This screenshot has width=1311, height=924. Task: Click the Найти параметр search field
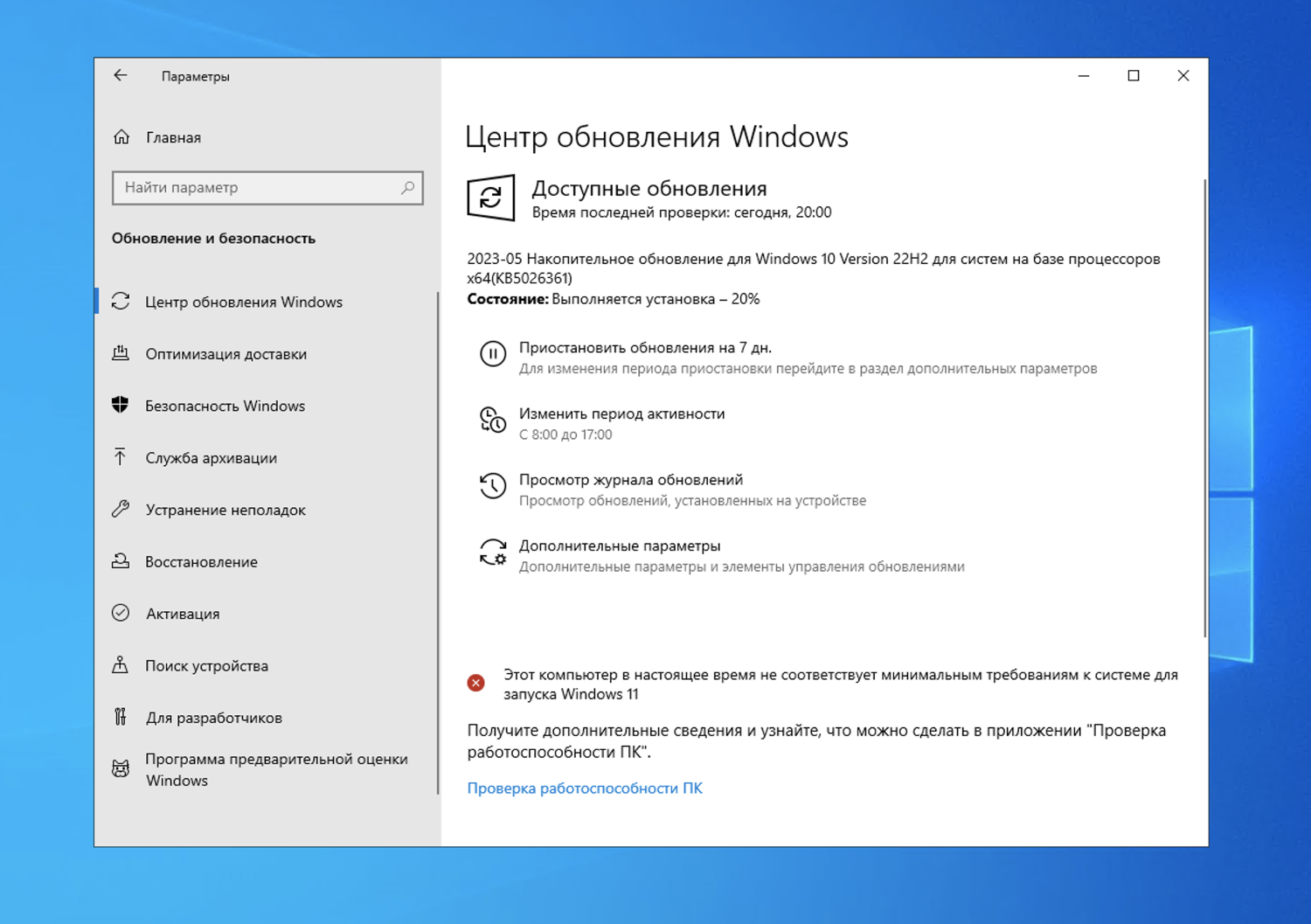tap(267, 188)
